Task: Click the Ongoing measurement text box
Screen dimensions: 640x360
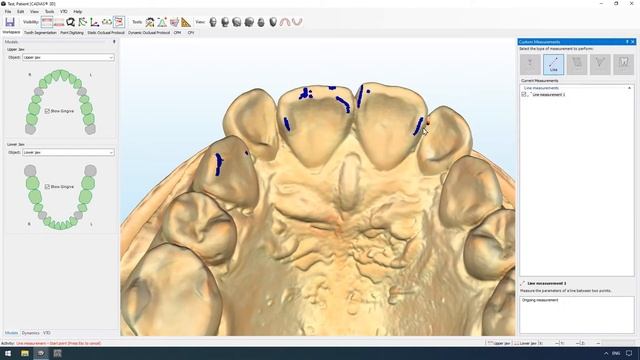Action: click(577, 315)
